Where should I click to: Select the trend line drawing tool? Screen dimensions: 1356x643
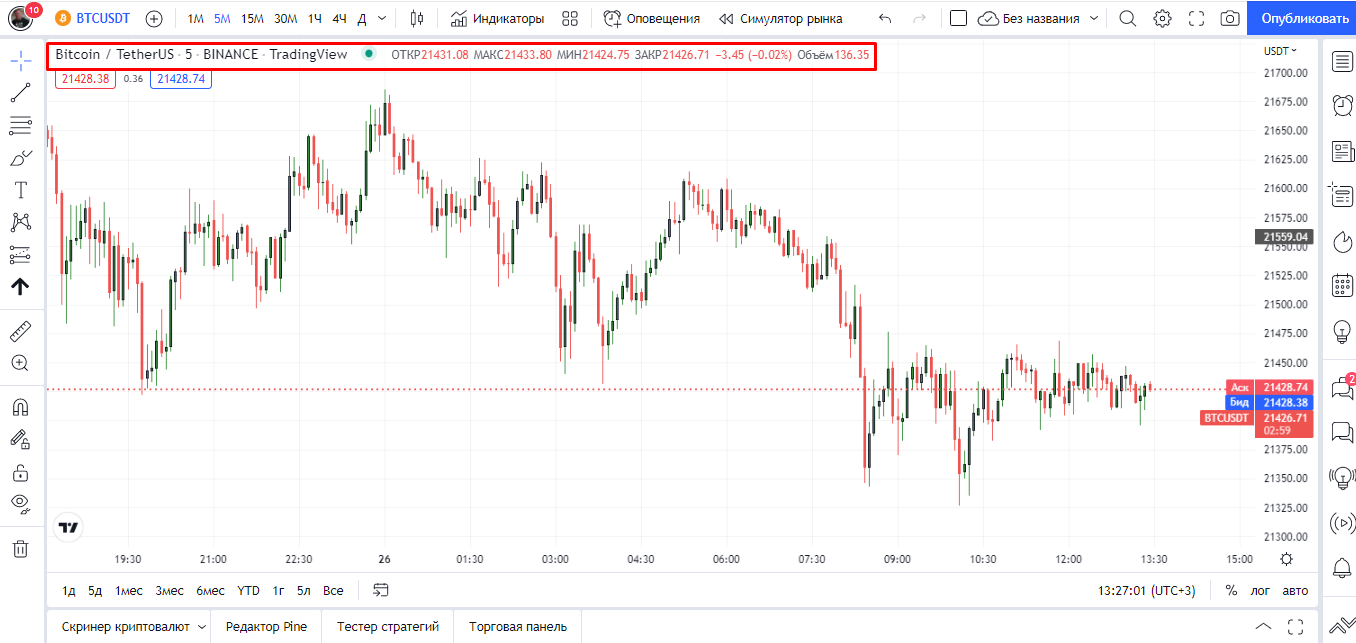point(20,92)
